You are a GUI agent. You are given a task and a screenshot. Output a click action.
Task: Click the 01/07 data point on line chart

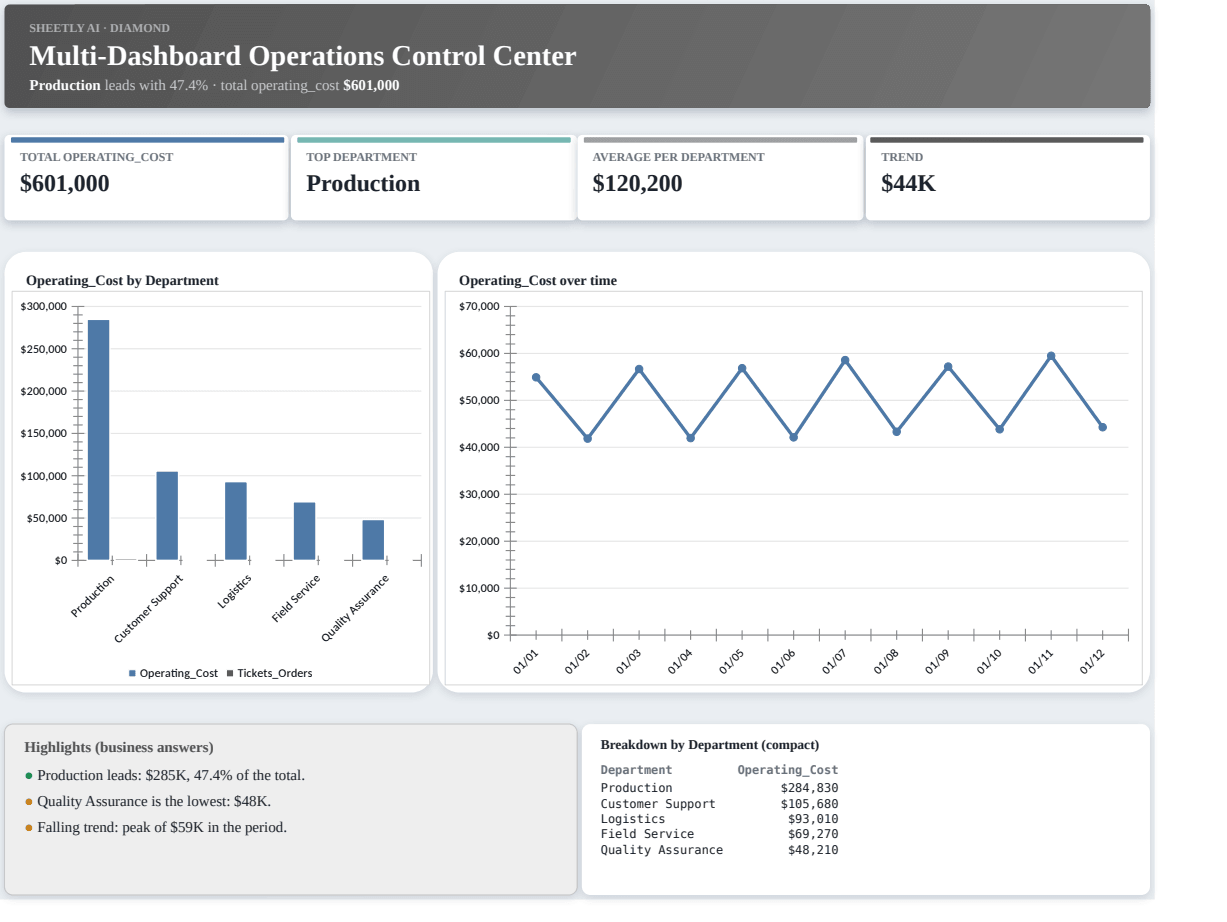click(845, 360)
